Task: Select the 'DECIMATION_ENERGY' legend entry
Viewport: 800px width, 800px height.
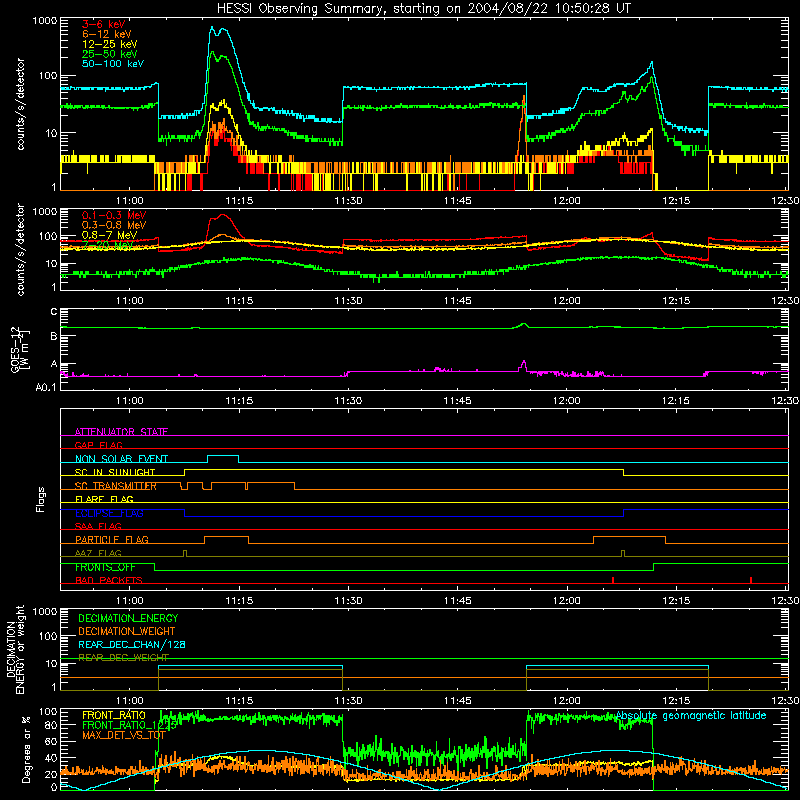Action: (128, 618)
